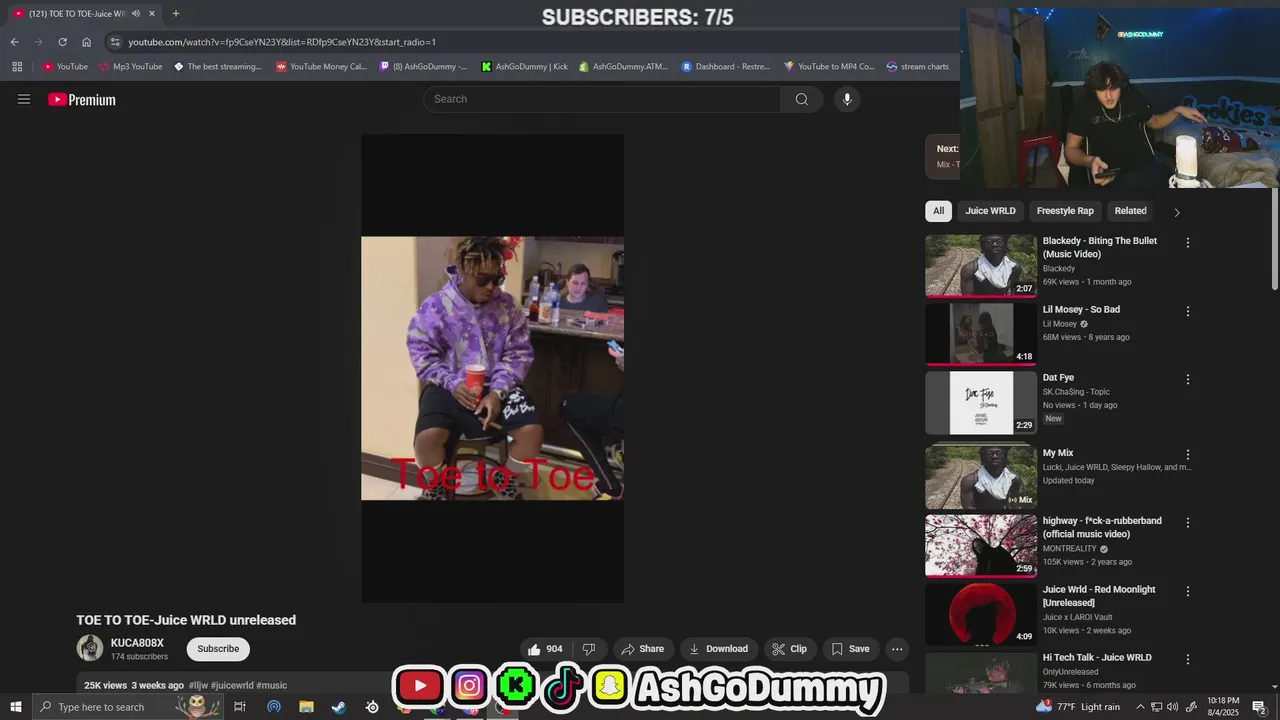The width and height of the screenshot is (1280, 720).
Task: Open the Windows Start menu
Action: coord(15,707)
